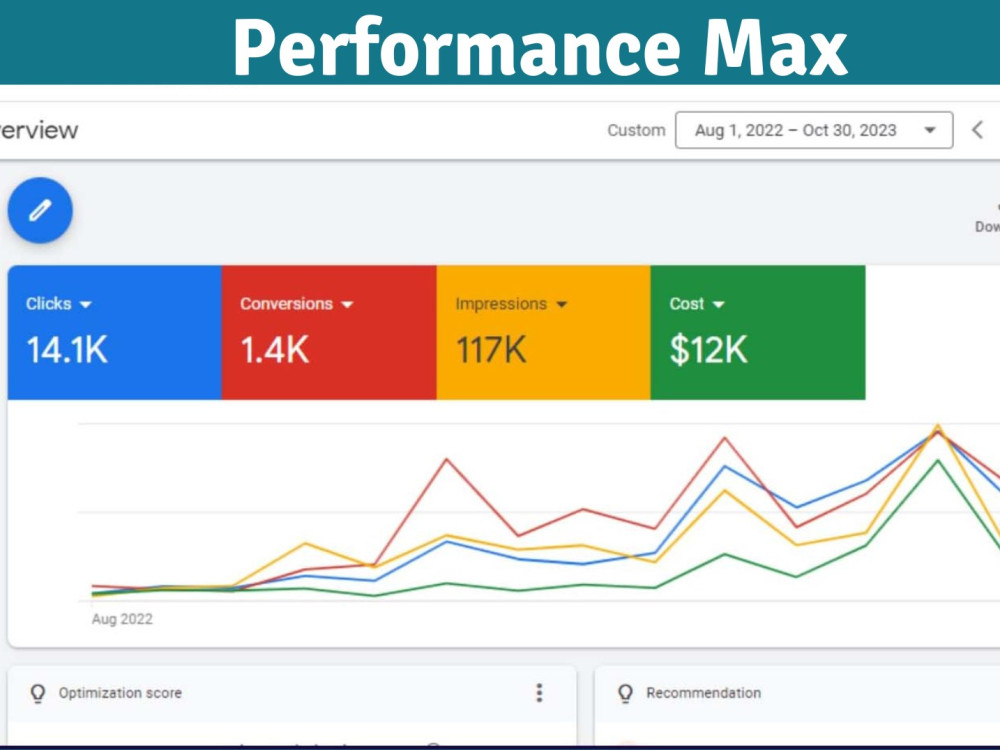The height and width of the screenshot is (750, 1000).
Task: Select the $12K cost value
Action: coord(708,350)
